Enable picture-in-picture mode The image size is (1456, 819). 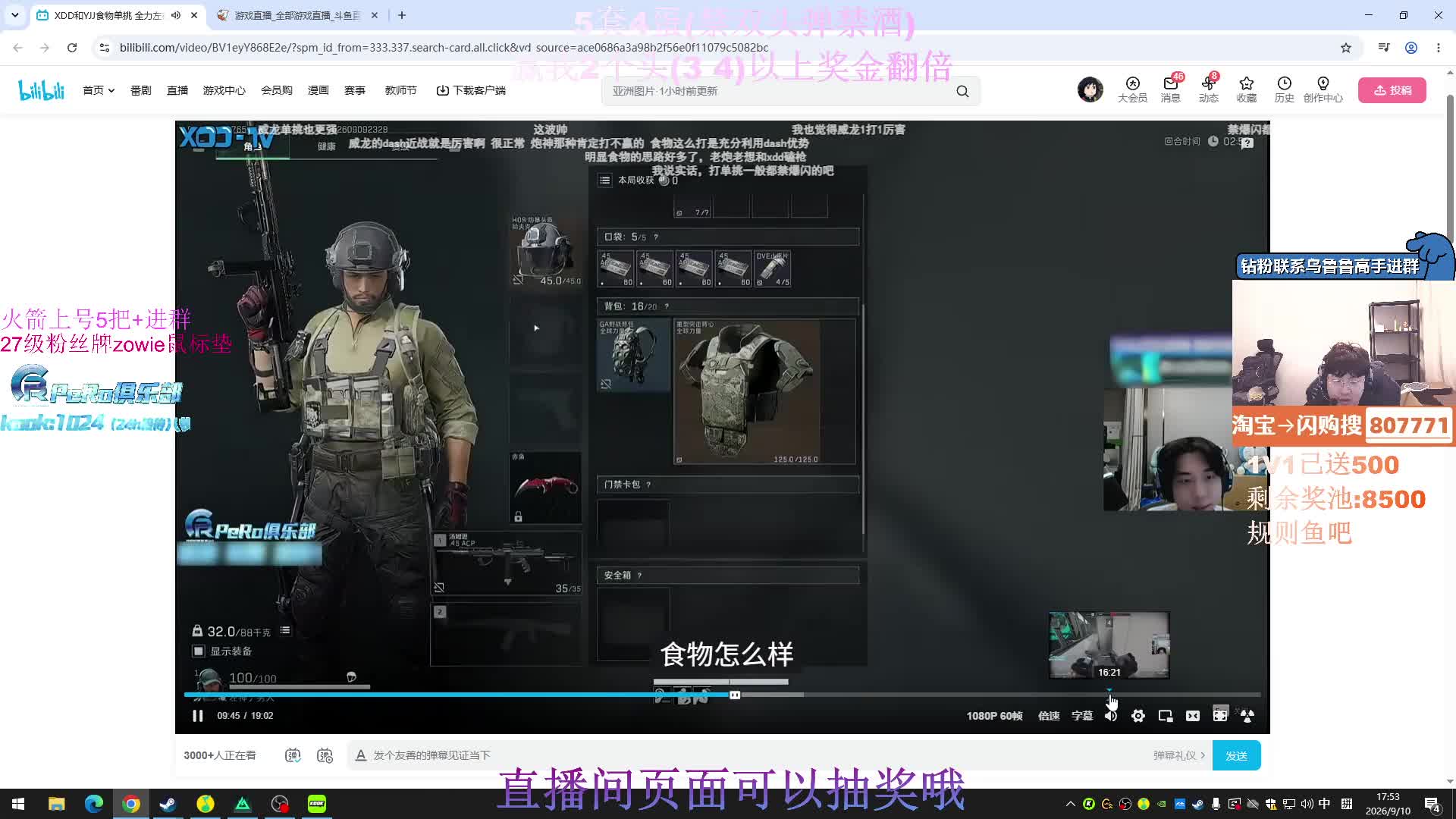1166,716
